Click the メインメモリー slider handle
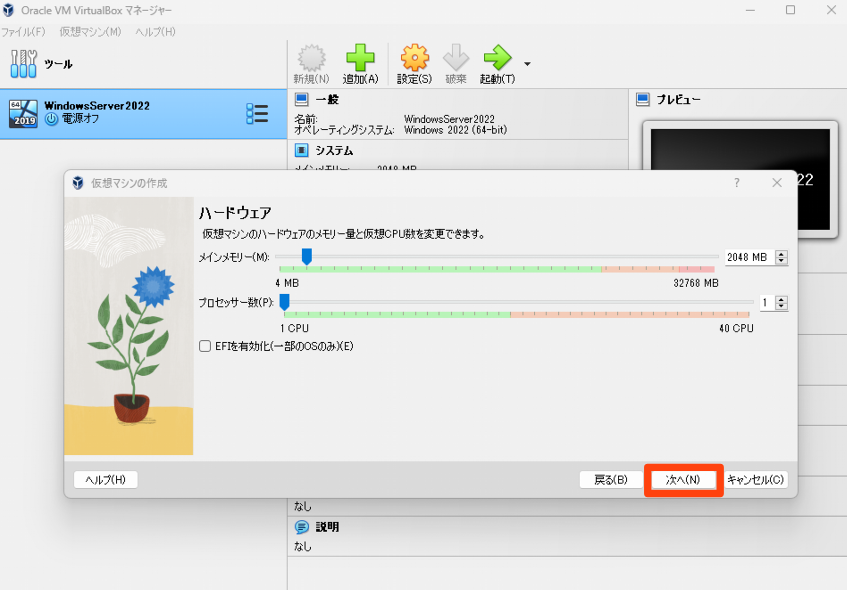 (307, 257)
